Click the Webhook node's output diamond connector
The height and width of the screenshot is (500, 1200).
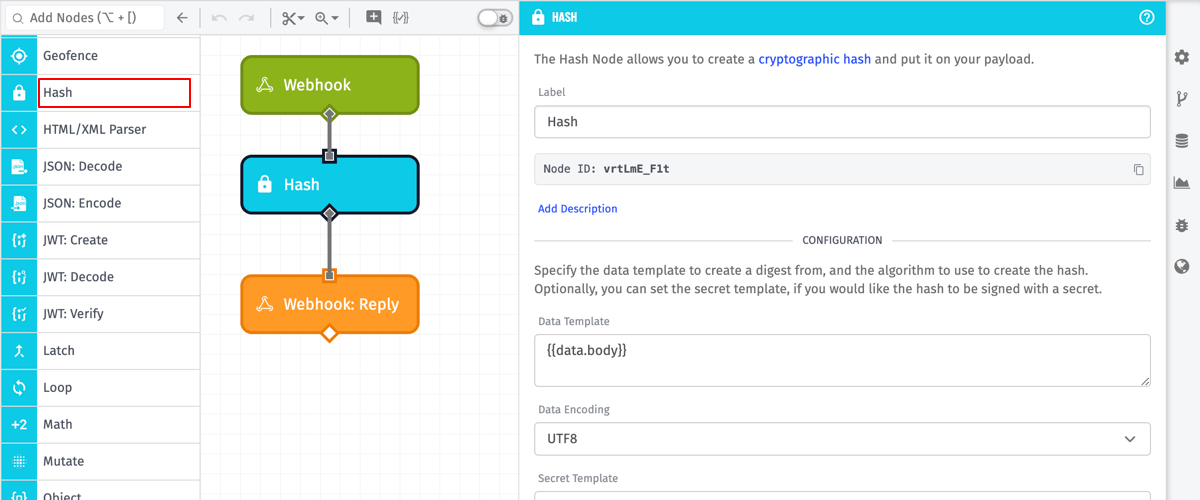(330, 114)
